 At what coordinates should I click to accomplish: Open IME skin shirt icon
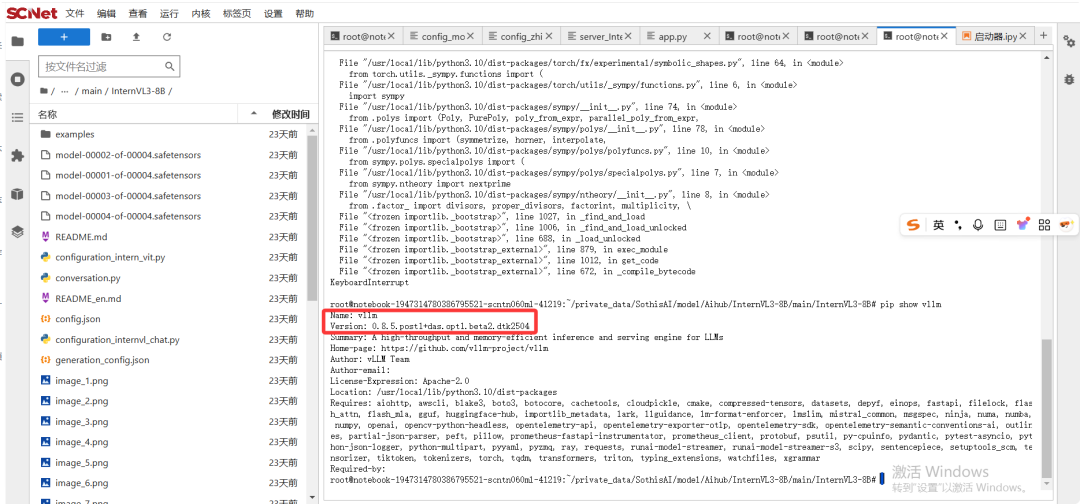(1023, 224)
